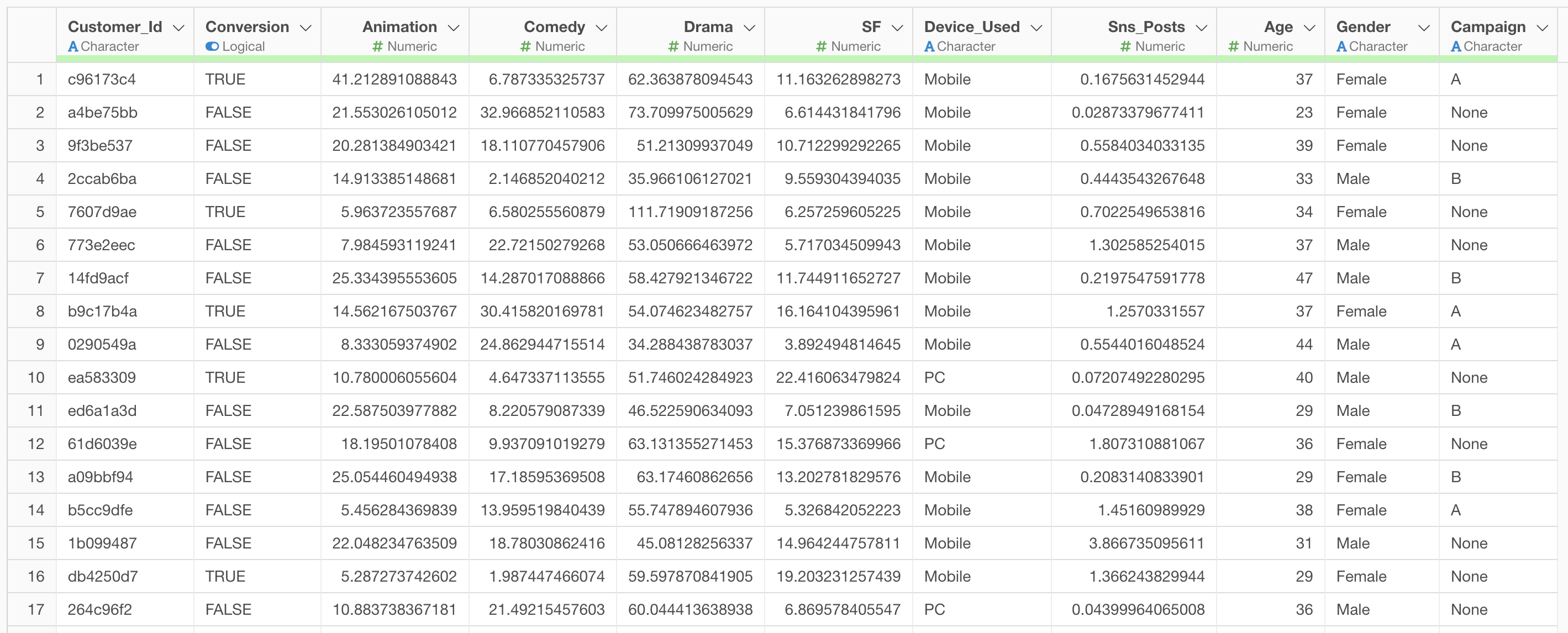
Task: Open the Animation column dropdown menu
Action: tap(454, 28)
